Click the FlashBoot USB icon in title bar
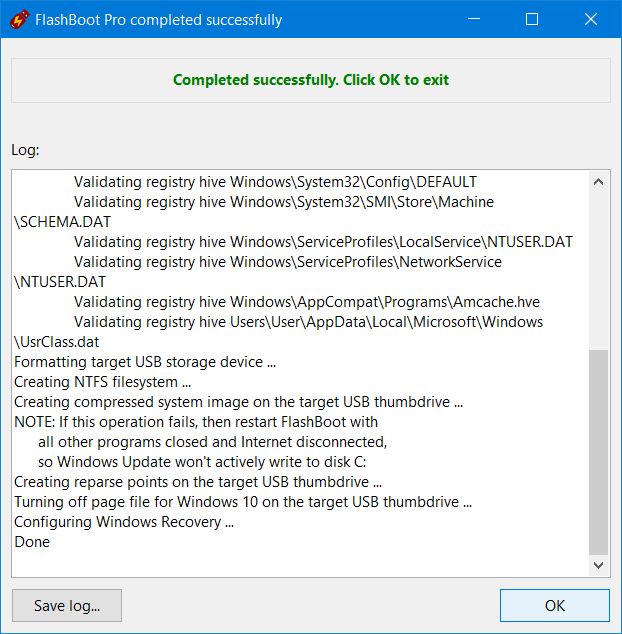Image resolution: width=622 pixels, height=634 pixels. tap(19, 19)
